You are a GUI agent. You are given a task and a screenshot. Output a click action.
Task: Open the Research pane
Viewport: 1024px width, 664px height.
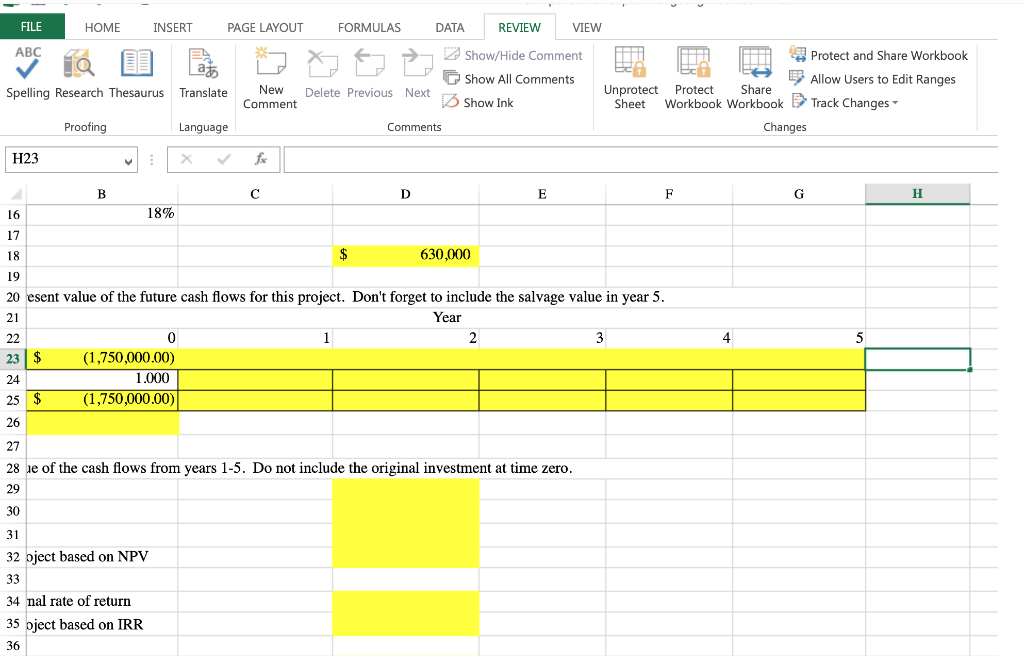[x=79, y=73]
